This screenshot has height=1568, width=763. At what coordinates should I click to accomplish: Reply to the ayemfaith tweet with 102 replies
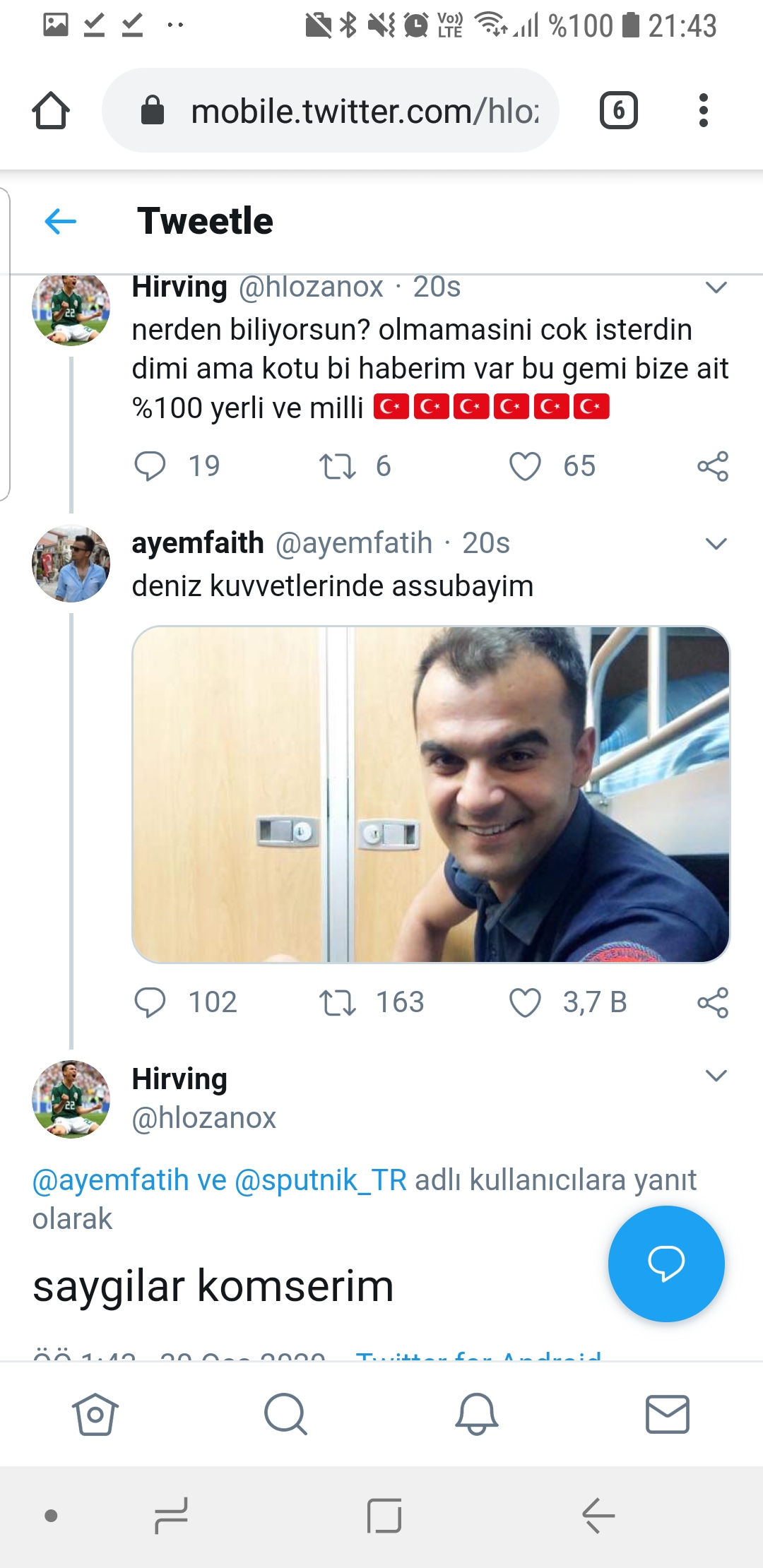click(x=150, y=1003)
